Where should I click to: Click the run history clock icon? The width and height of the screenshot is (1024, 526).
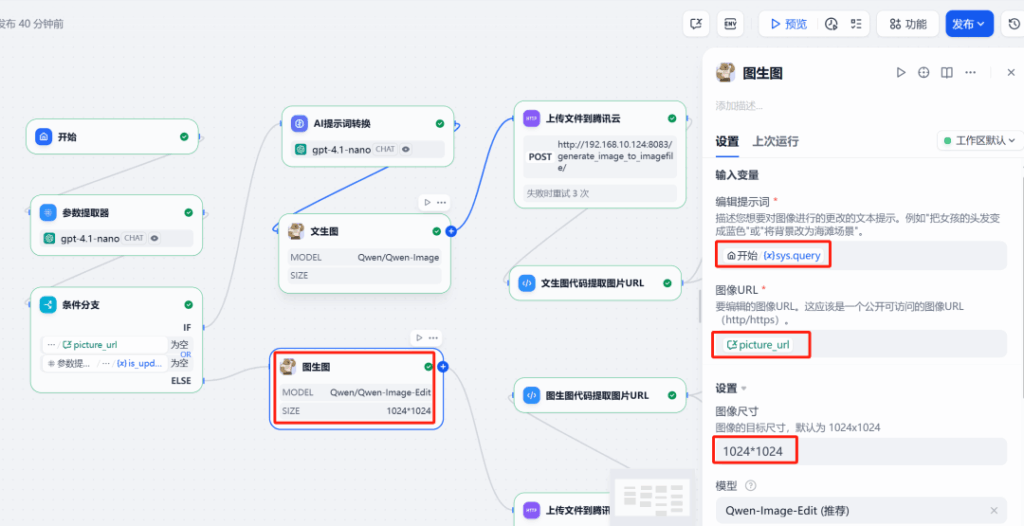coord(831,24)
